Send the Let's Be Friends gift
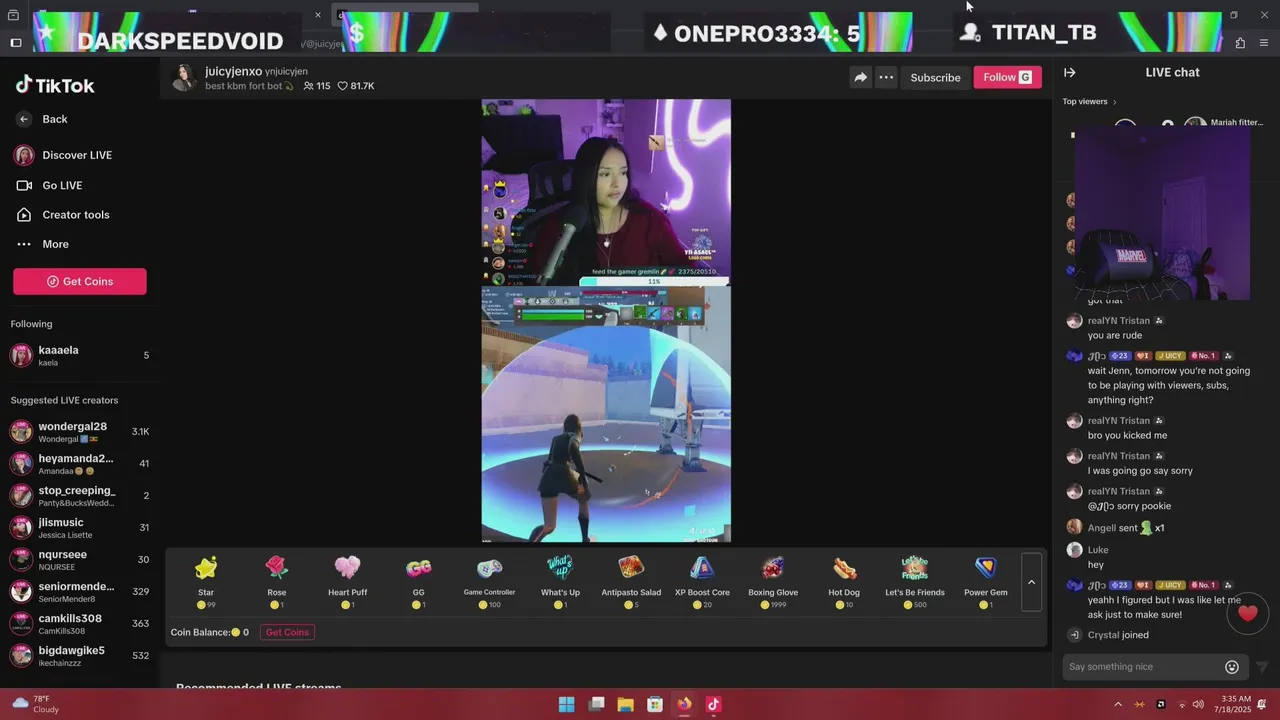This screenshot has height=720, width=1280. pos(915,581)
